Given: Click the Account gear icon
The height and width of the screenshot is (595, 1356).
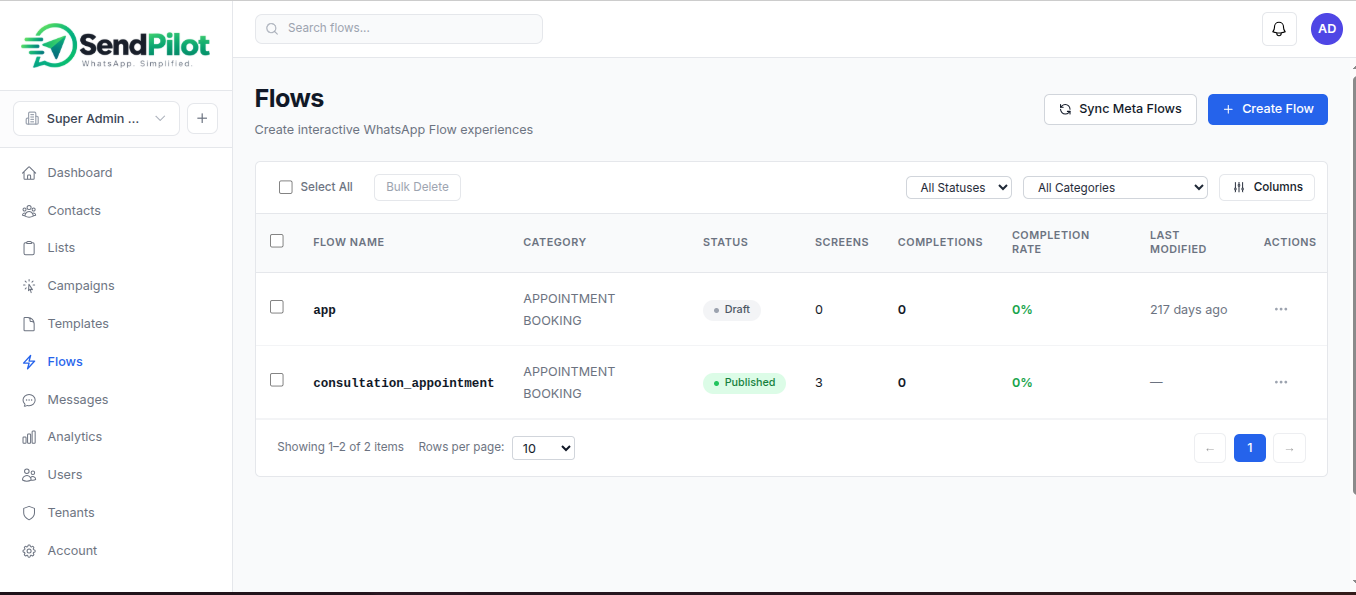Looking at the screenshot, I should point(29,551).
